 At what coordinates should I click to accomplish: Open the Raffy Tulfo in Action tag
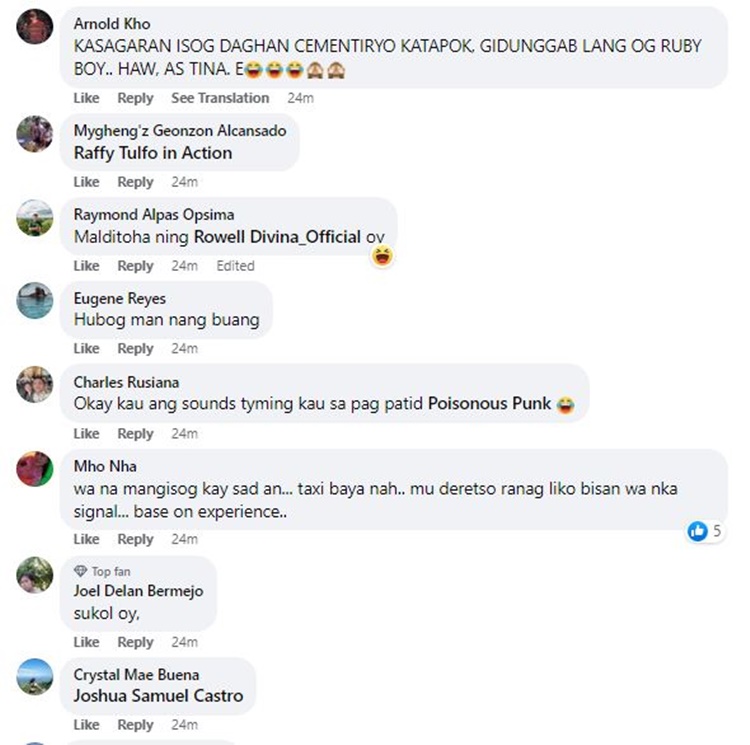pyautogui.click(x=153, y=153)
